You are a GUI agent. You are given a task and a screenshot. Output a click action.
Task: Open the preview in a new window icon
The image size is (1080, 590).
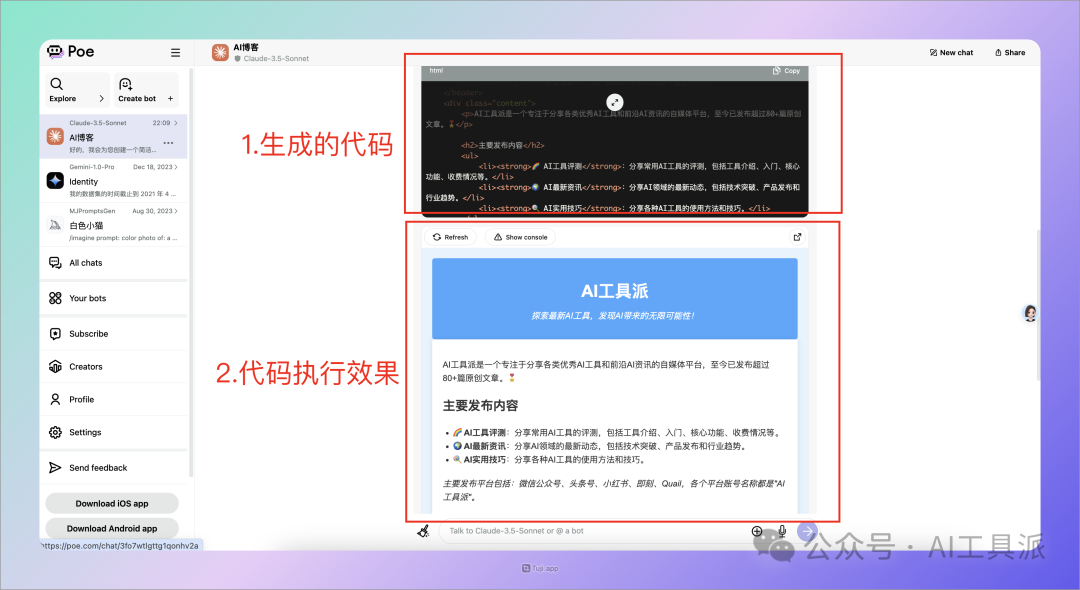tap(797, 237)
